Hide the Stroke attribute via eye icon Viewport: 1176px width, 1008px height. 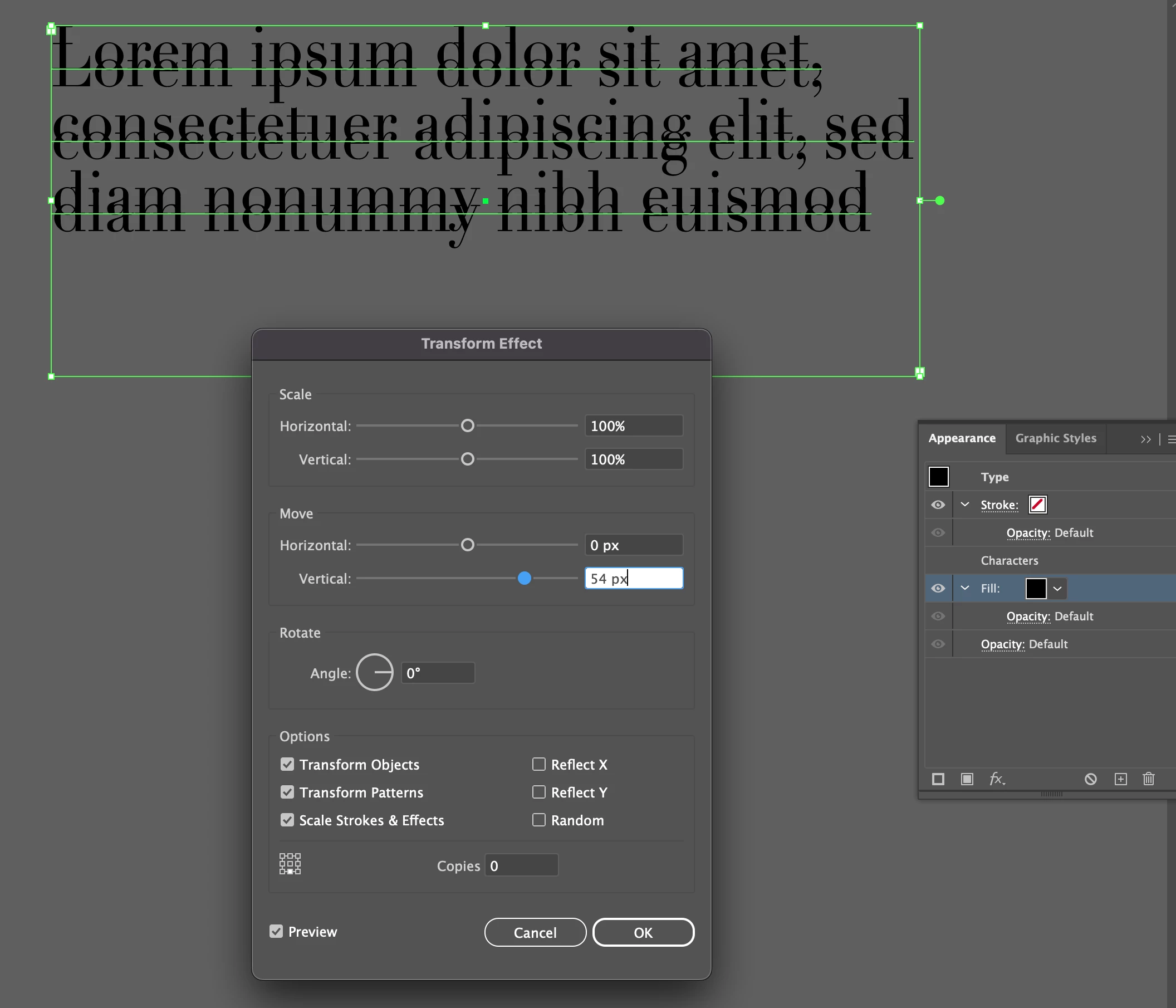[x=938, y=505]
